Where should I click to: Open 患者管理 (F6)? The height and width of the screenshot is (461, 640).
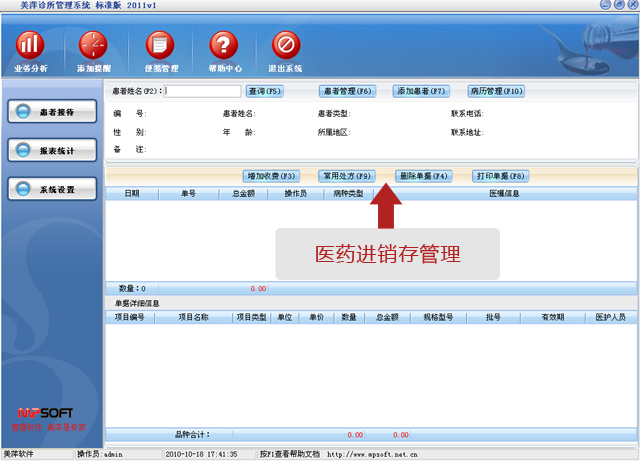[x=347, y=91]
